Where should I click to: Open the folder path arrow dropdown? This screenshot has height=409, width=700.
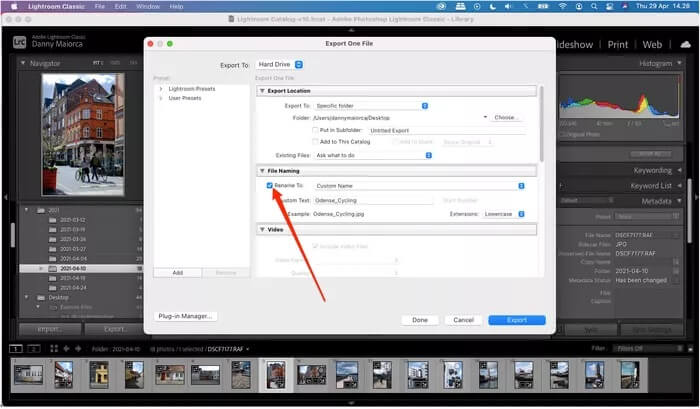pos(485,117)
